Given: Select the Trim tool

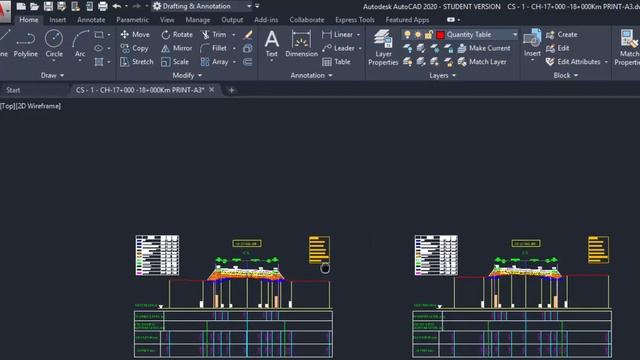Looking at the screenshot, I should [x=214, y=35].
